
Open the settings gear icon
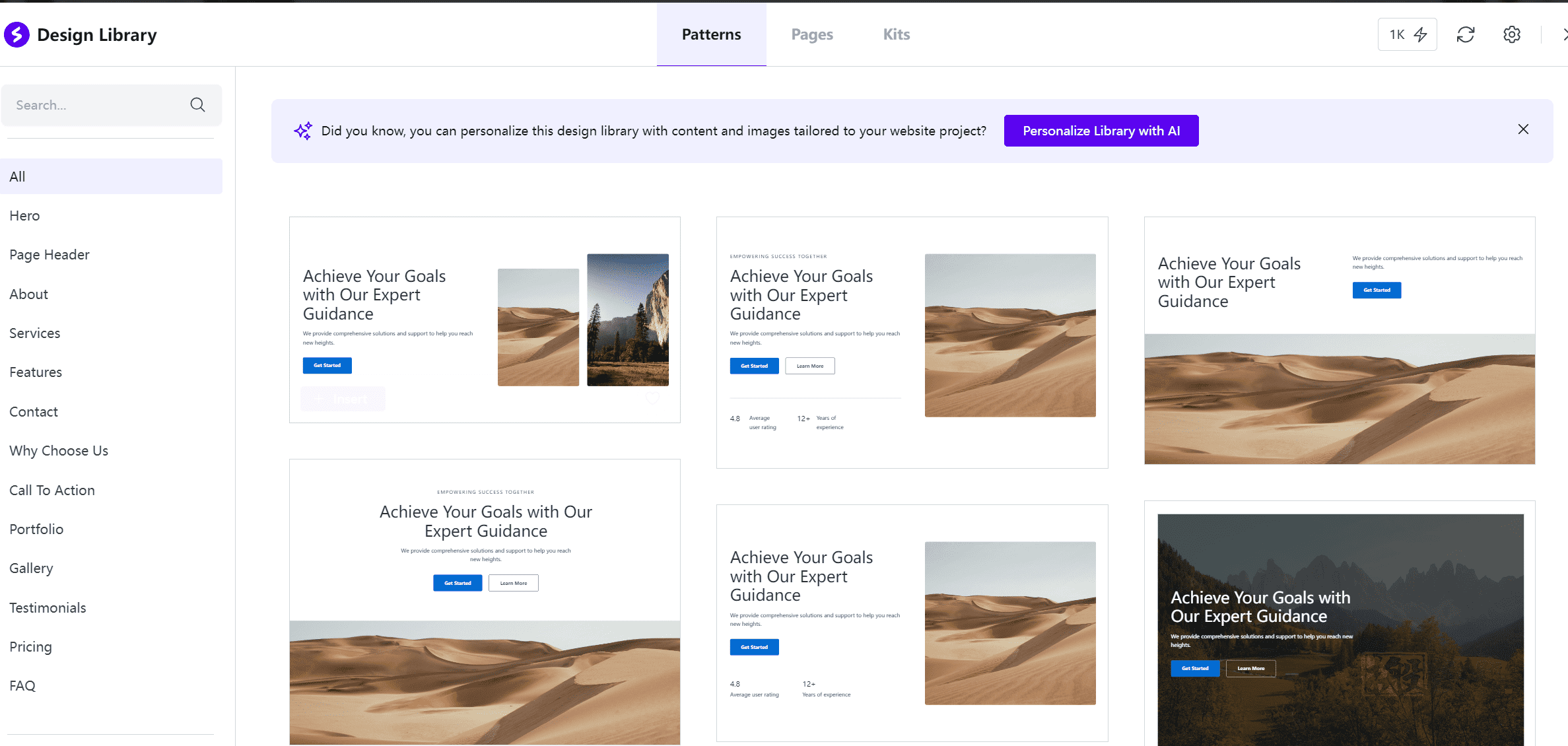coord(1512,34)
